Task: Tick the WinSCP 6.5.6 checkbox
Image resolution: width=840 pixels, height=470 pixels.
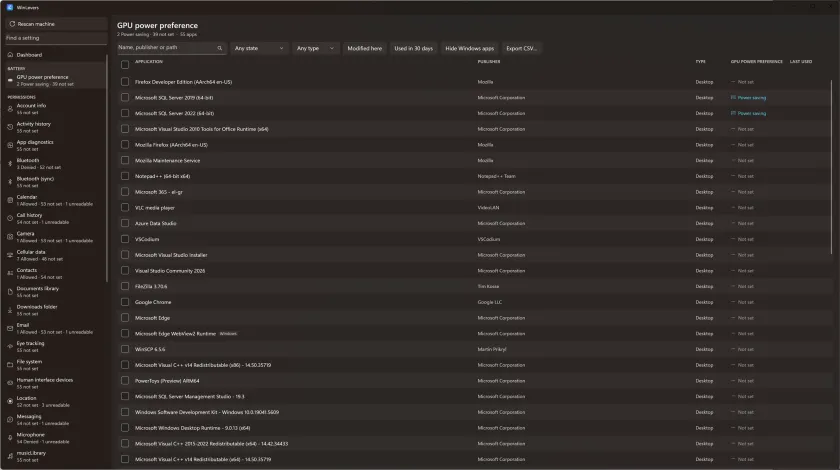Action: tap(125, 349)
